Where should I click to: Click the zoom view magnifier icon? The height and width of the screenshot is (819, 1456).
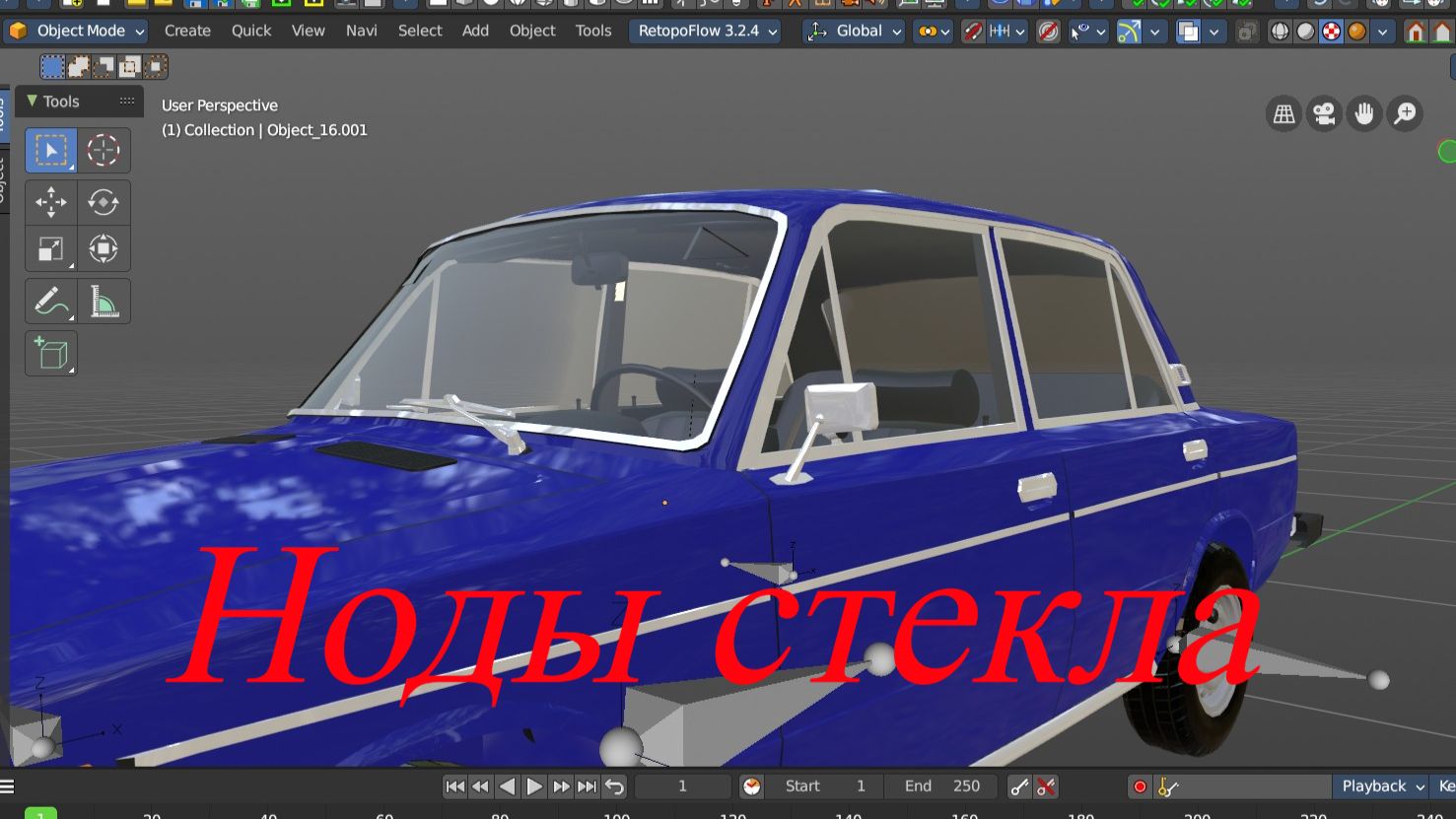click(1405, 114)
